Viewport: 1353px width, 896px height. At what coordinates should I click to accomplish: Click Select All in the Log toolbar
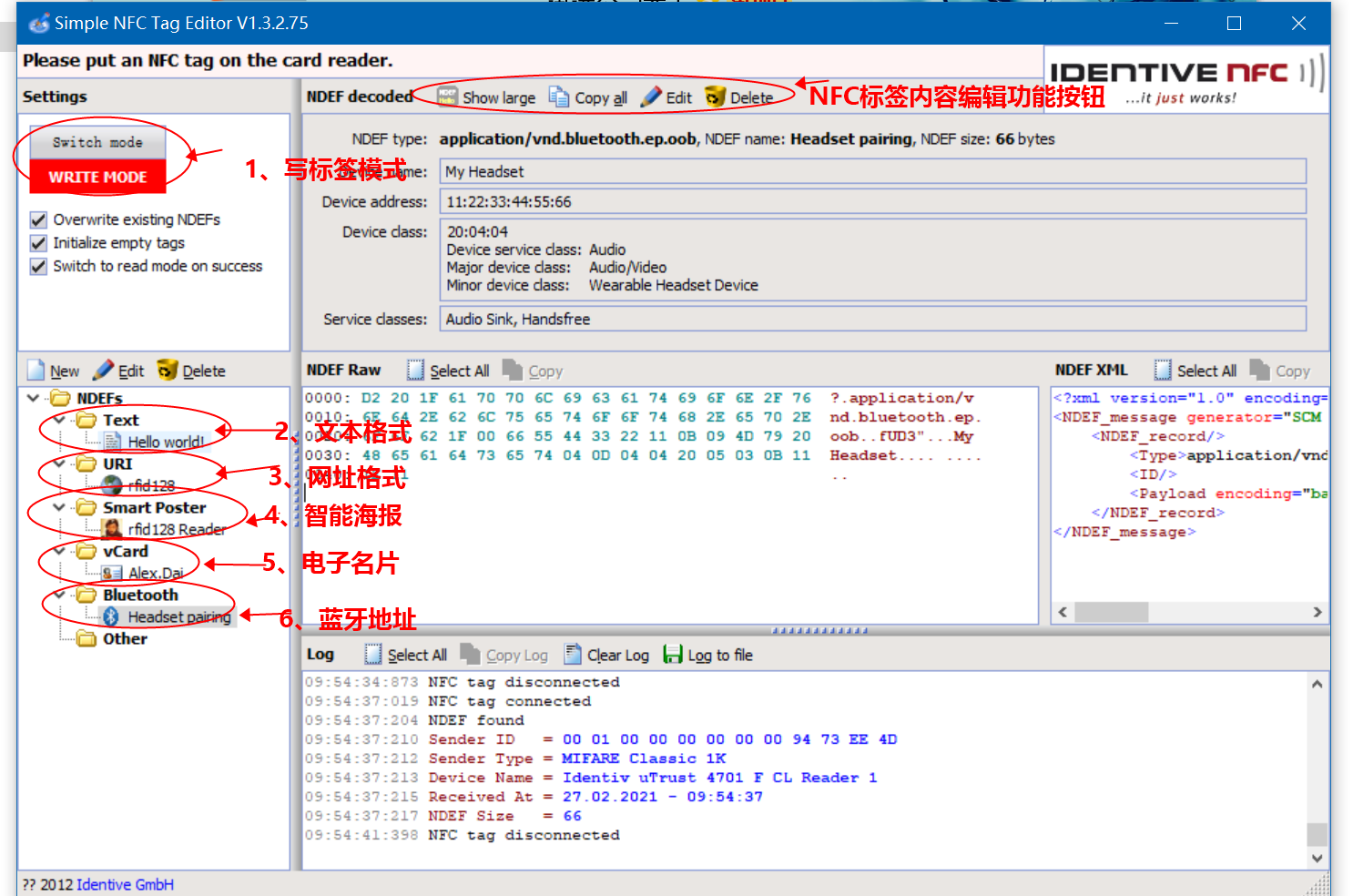406,655
